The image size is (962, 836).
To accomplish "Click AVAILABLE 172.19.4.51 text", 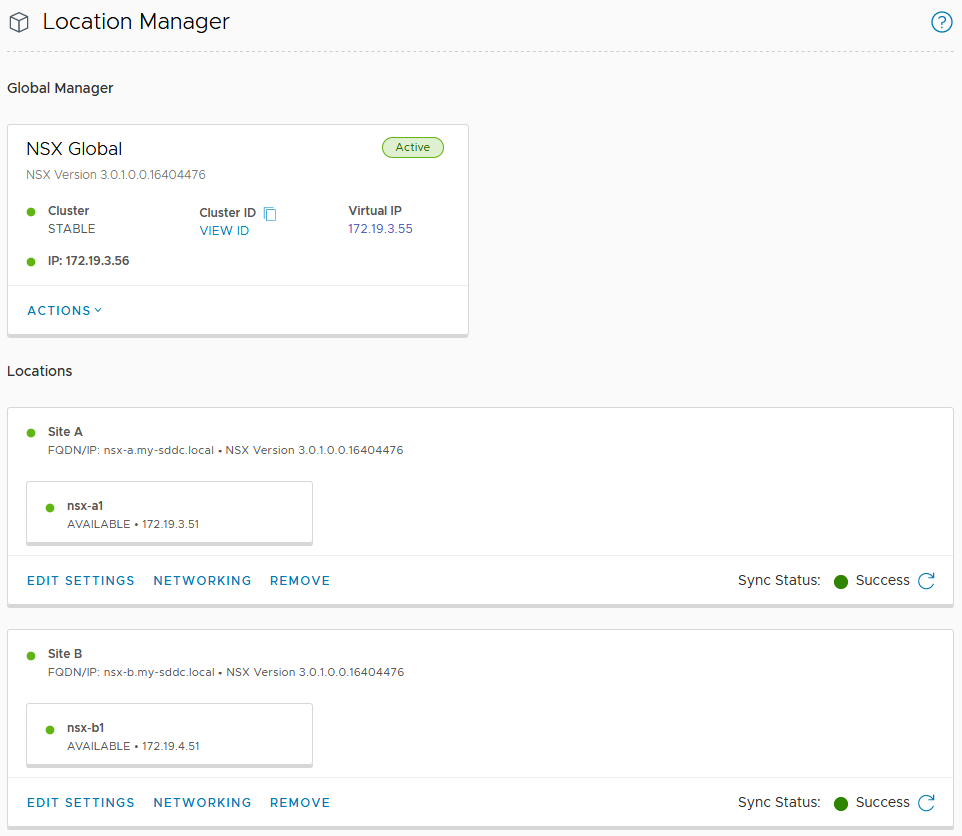I will coord(133,746).
